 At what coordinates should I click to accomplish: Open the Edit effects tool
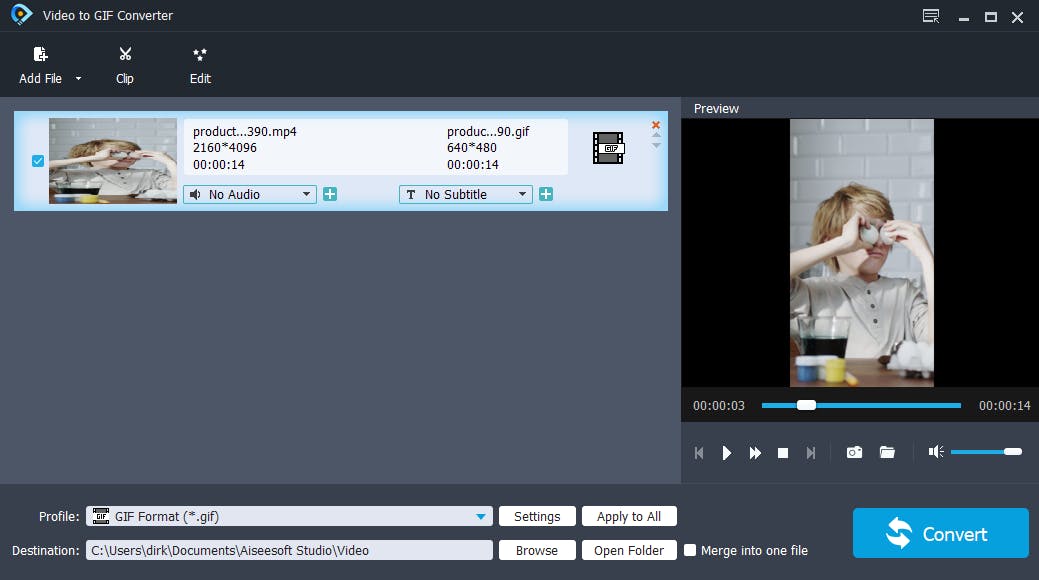coord(200,66)
